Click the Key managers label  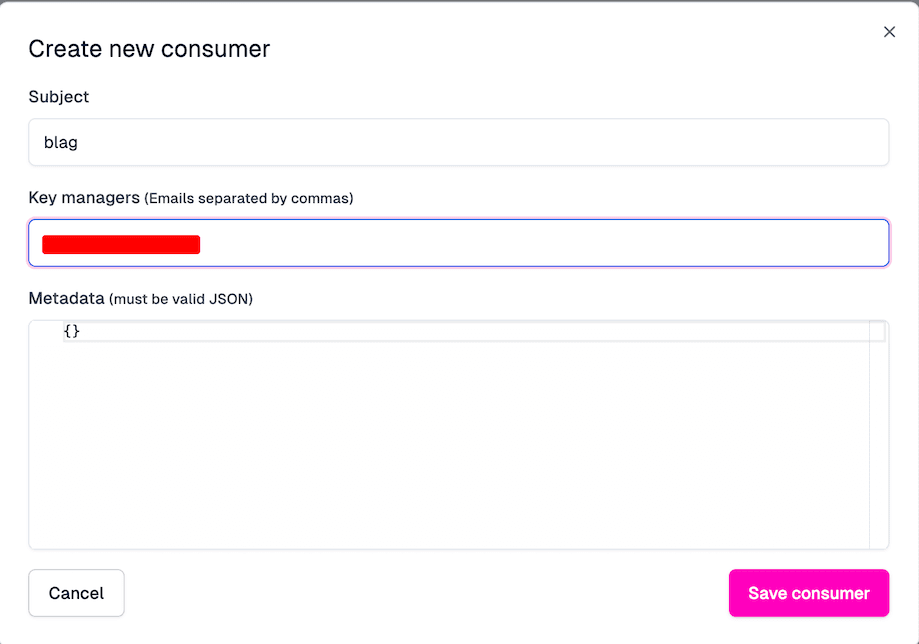[83, 197]
